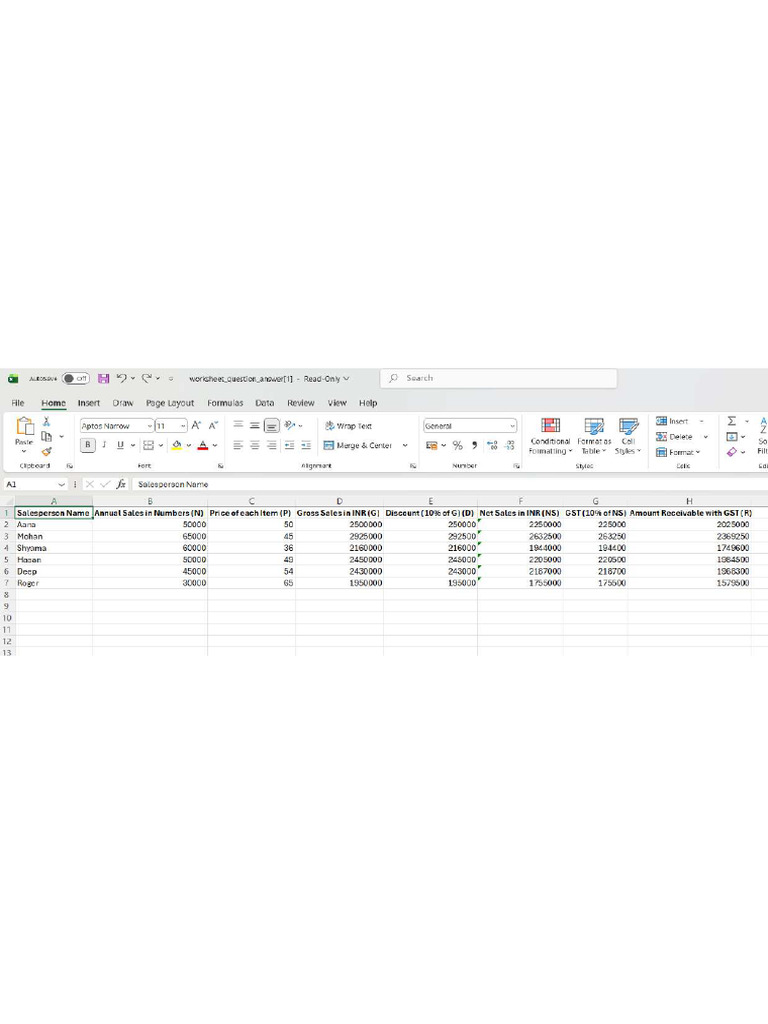Increase indent in alignment group
The height and width of the screenshot is (1024, 768).
[x=306, y=445]
